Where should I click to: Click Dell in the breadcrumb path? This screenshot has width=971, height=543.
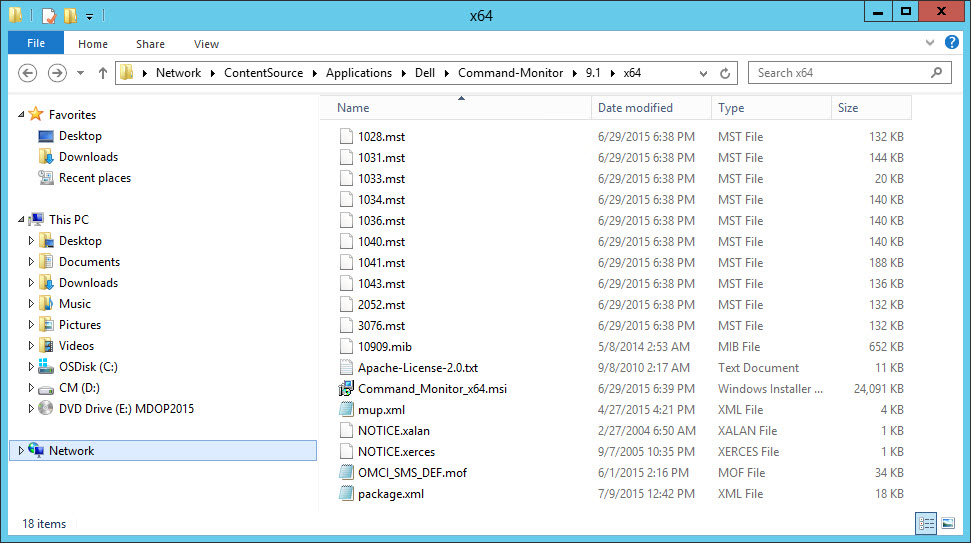tap(425, 73)
